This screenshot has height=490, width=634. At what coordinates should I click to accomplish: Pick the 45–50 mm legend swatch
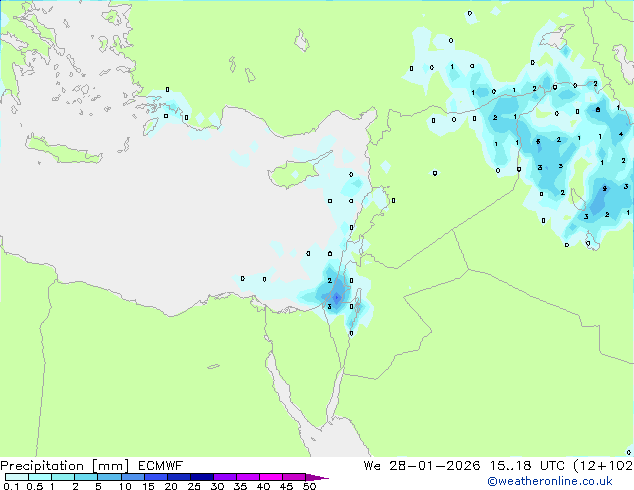pos(294,477)
